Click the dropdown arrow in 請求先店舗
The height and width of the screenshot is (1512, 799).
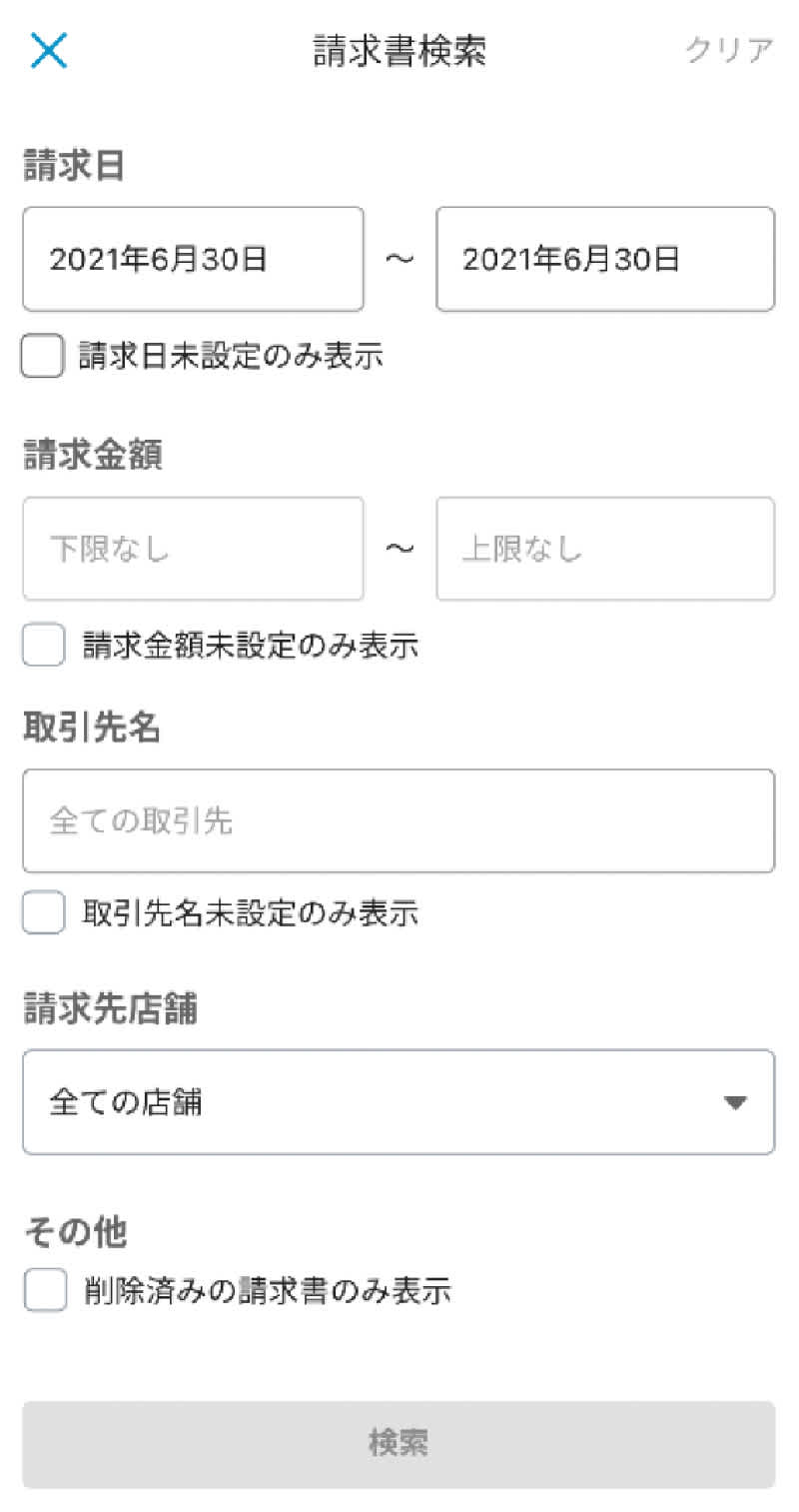point(735,1103)
